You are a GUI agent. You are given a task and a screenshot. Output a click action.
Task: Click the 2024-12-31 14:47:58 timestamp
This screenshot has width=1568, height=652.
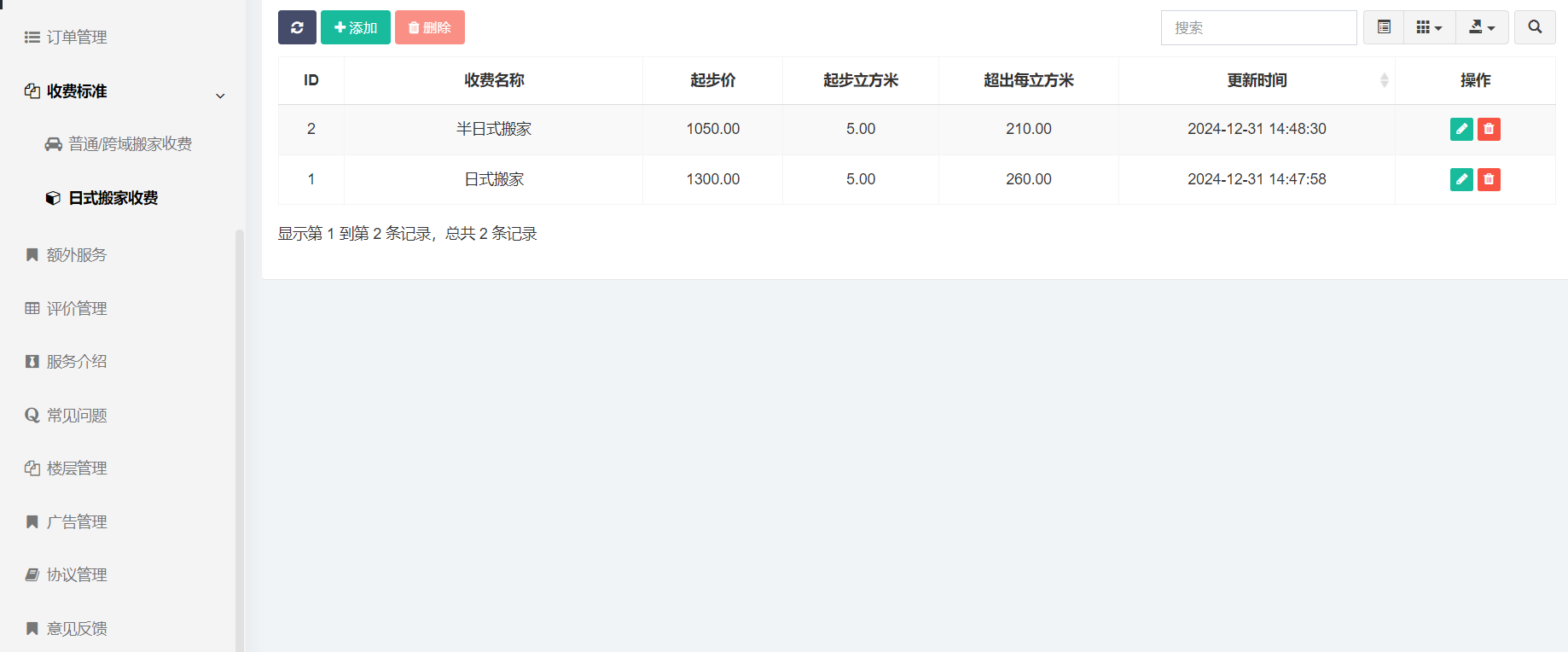tap(1257, 179)
